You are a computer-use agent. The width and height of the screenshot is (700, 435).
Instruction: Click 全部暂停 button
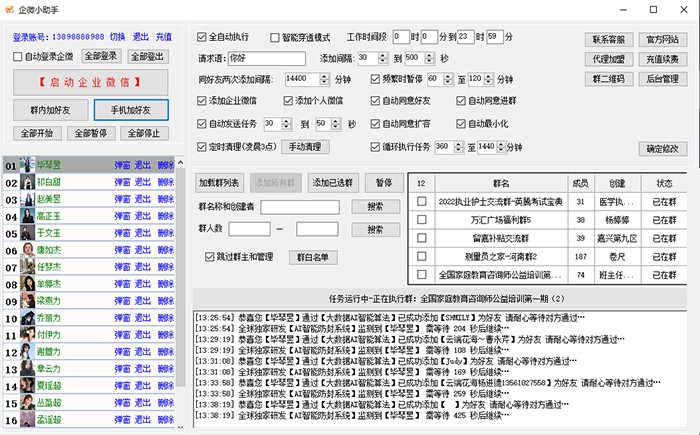[x=91, y=133]
